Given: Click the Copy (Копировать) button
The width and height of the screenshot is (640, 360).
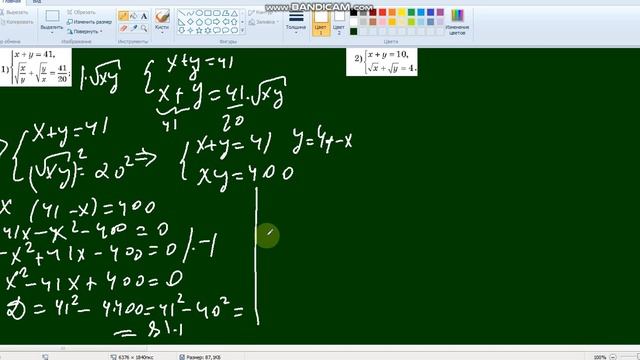Looking at the screenshot, I should [16, 22].
